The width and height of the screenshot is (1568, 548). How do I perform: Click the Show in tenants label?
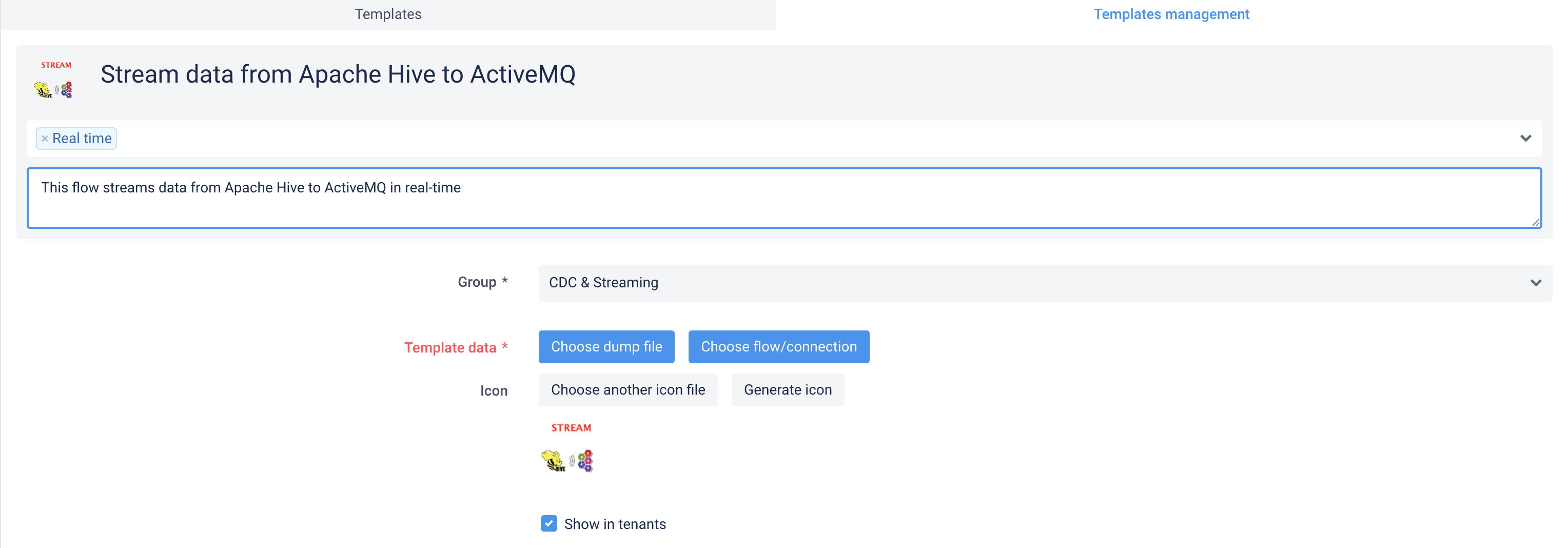click(615, 524)
